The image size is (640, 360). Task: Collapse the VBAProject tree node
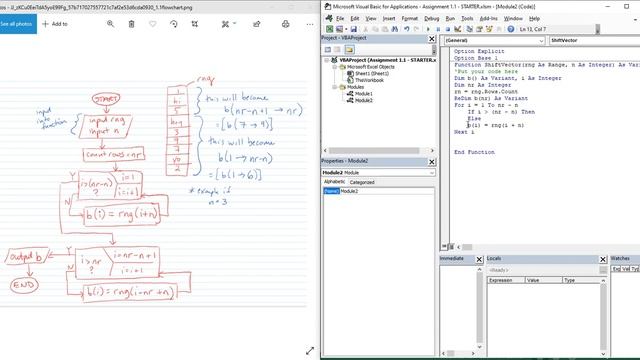[x=327, y=60]
